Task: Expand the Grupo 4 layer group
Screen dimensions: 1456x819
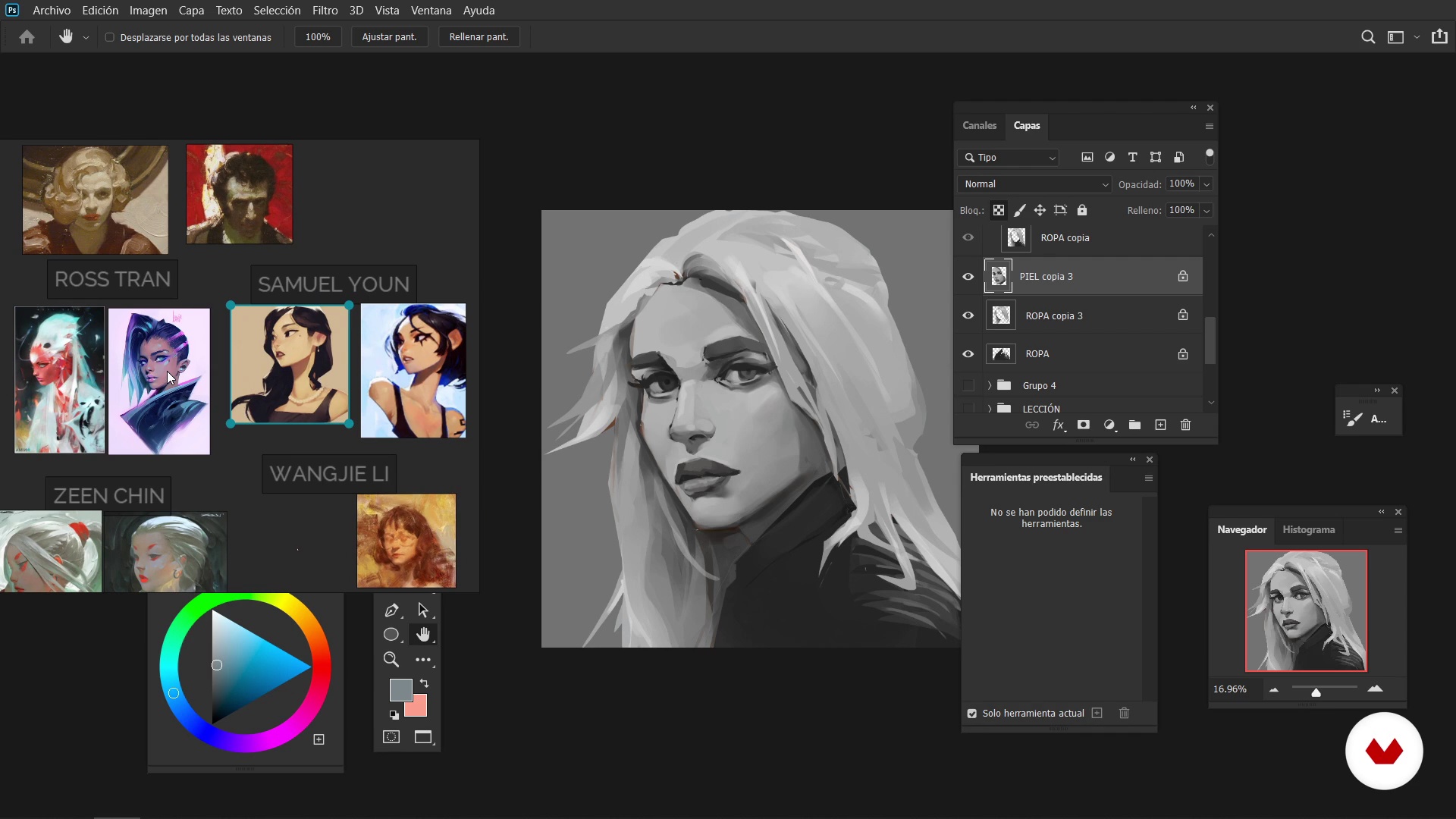Action: pyautogui.click(x=990, y=386)
